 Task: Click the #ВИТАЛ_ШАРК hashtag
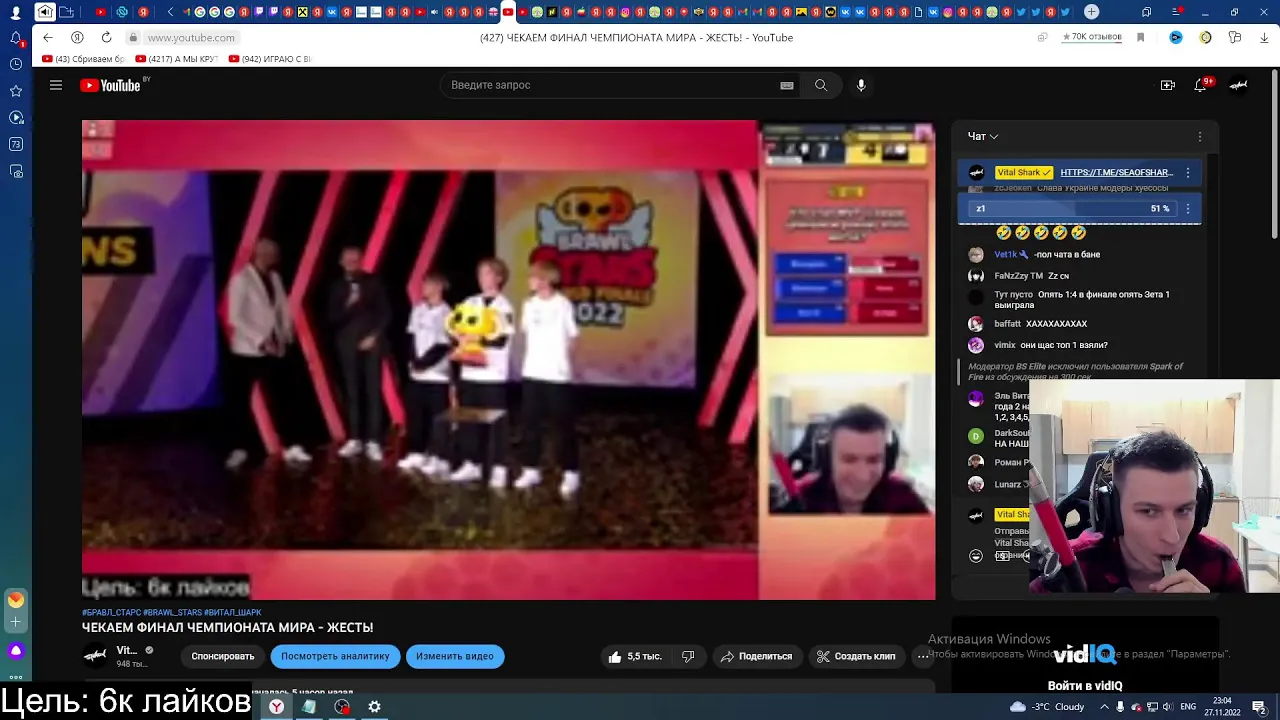[233, 613]
